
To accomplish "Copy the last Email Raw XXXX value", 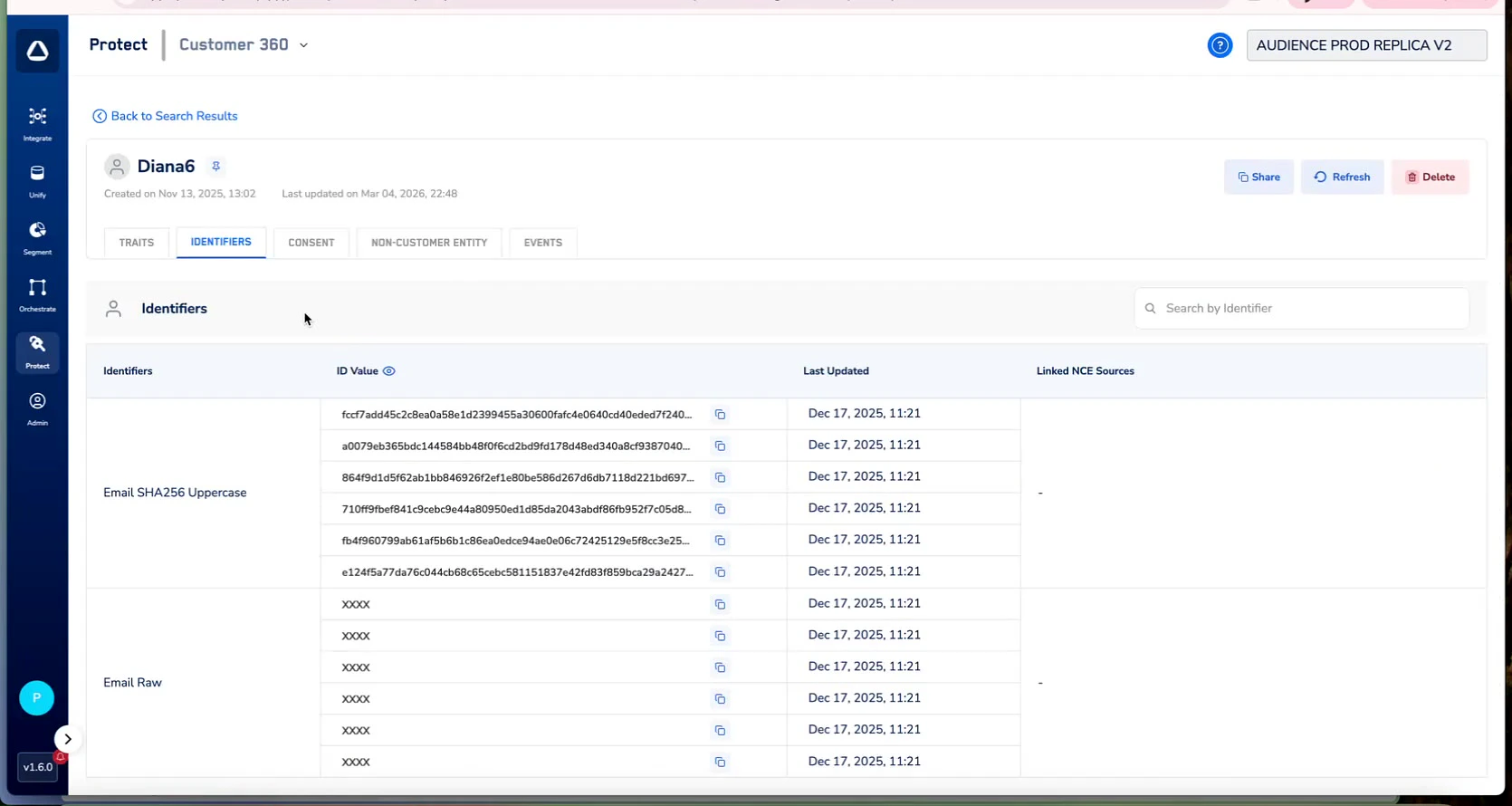I will pyautogui.click(x=720, y=763).
